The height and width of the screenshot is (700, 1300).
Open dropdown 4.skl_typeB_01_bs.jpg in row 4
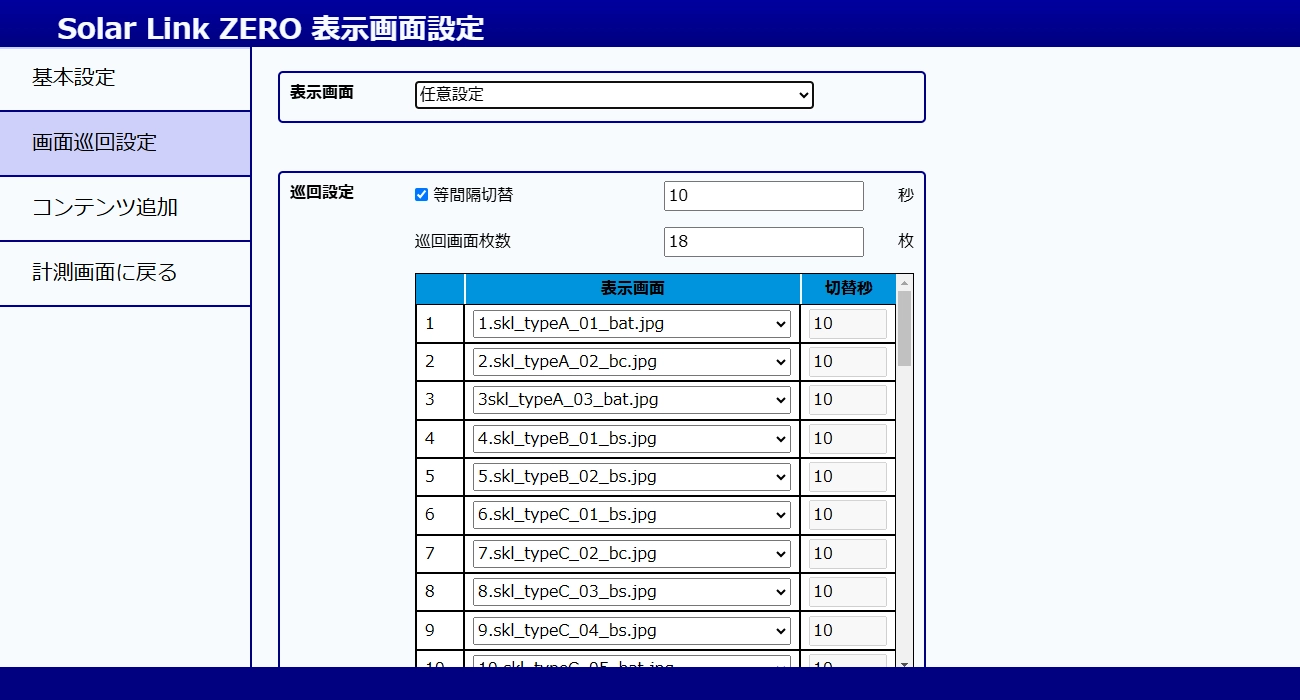click(632, 439)
